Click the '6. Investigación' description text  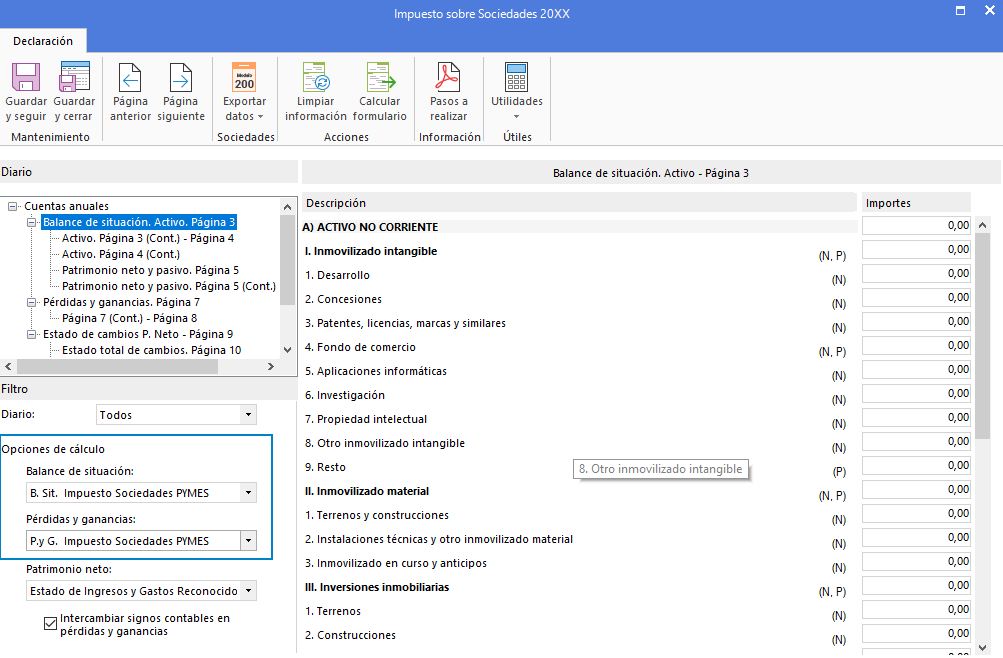tap(345, 395)
